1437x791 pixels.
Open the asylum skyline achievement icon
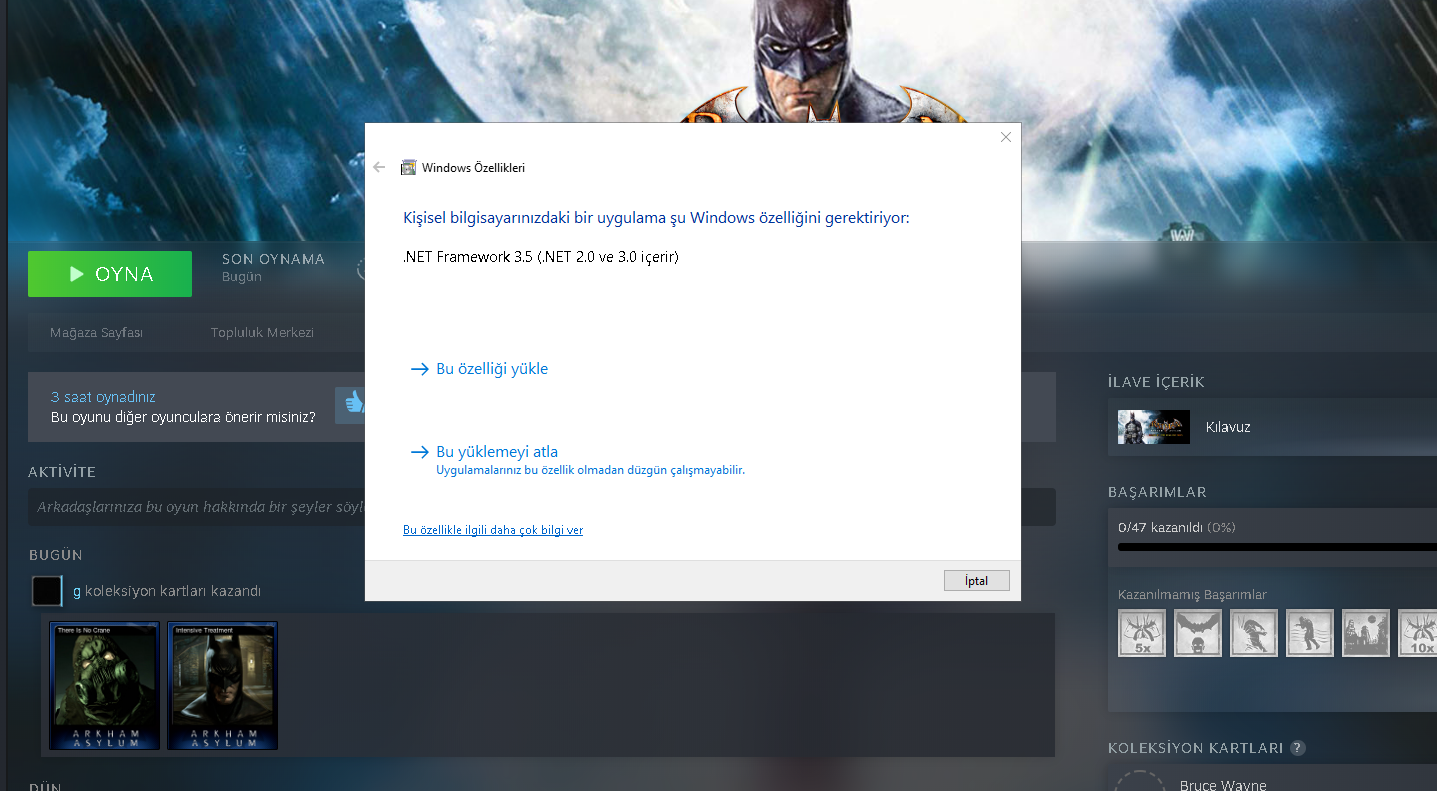[x=1366, y=633]
